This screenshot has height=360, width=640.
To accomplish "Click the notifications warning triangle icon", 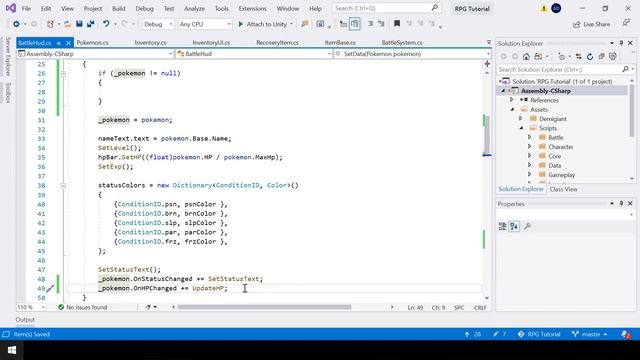I will pos(544,9).
